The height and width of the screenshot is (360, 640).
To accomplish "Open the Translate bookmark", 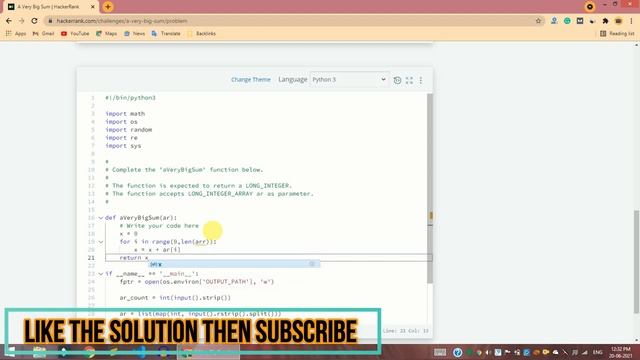I will [166, 33].
